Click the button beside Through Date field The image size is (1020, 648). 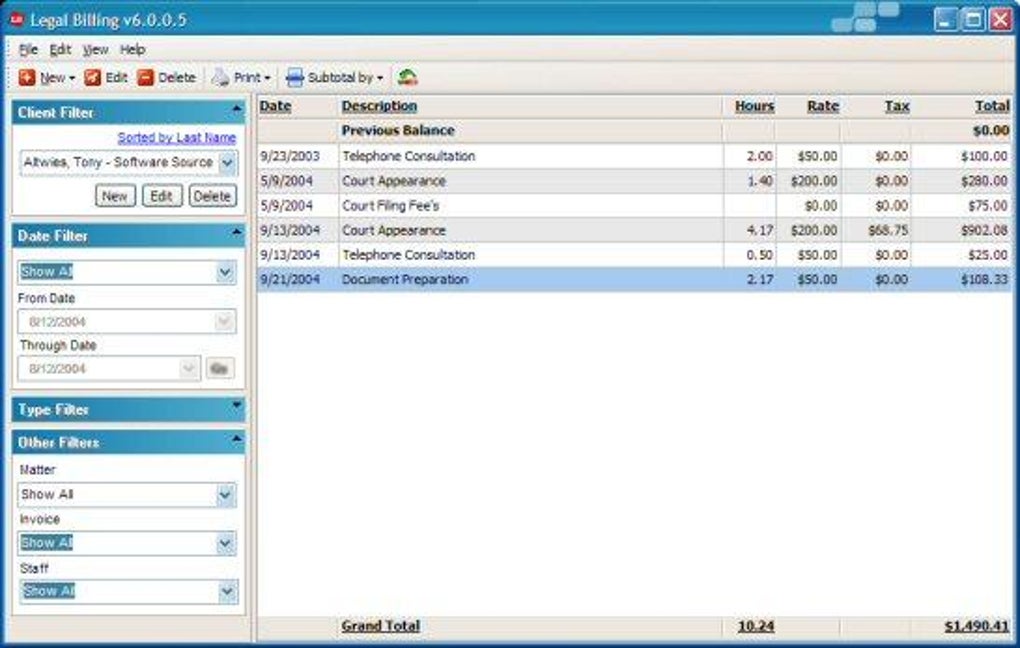[x=220, y=368]
